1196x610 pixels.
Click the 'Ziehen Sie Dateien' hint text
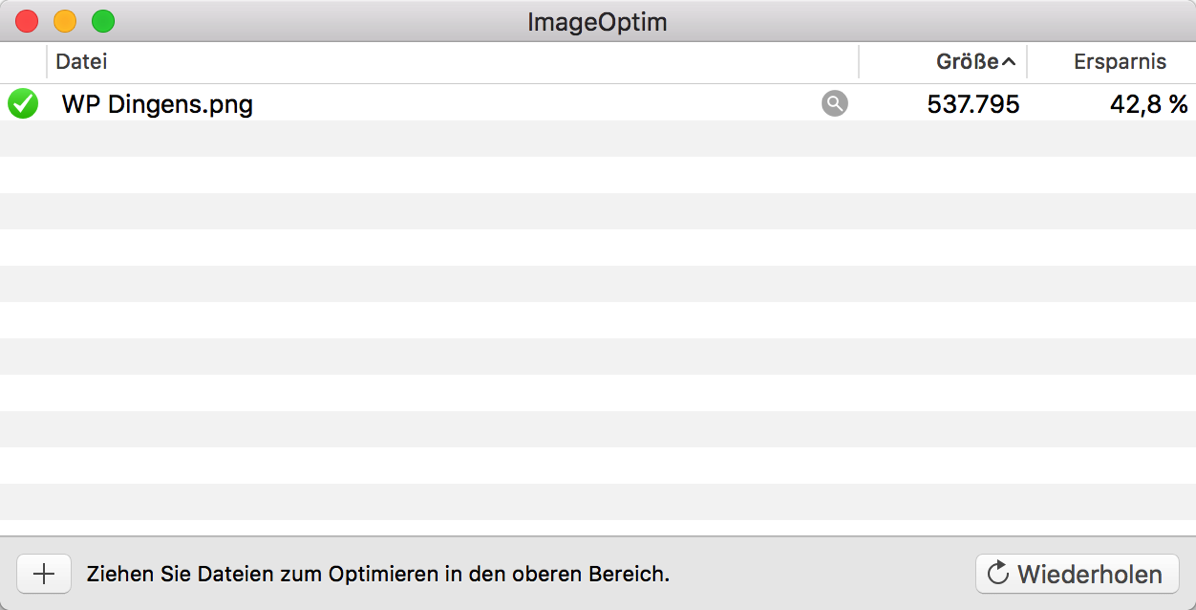pyautogui.click(x=378, y=574)
